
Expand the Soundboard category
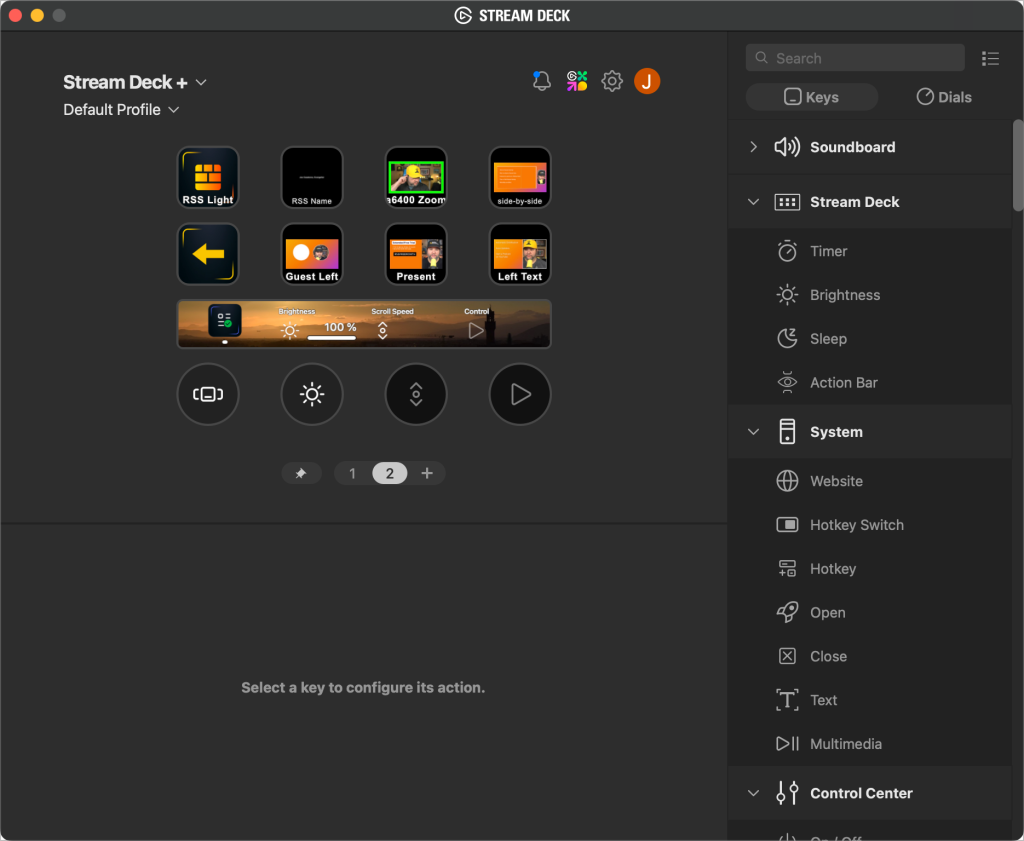point(851,147)
